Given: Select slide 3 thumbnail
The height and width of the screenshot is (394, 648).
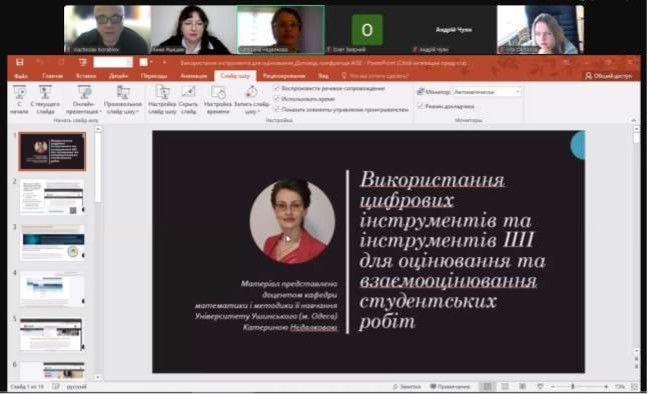Looking at the screenshot, I should 53,243.
